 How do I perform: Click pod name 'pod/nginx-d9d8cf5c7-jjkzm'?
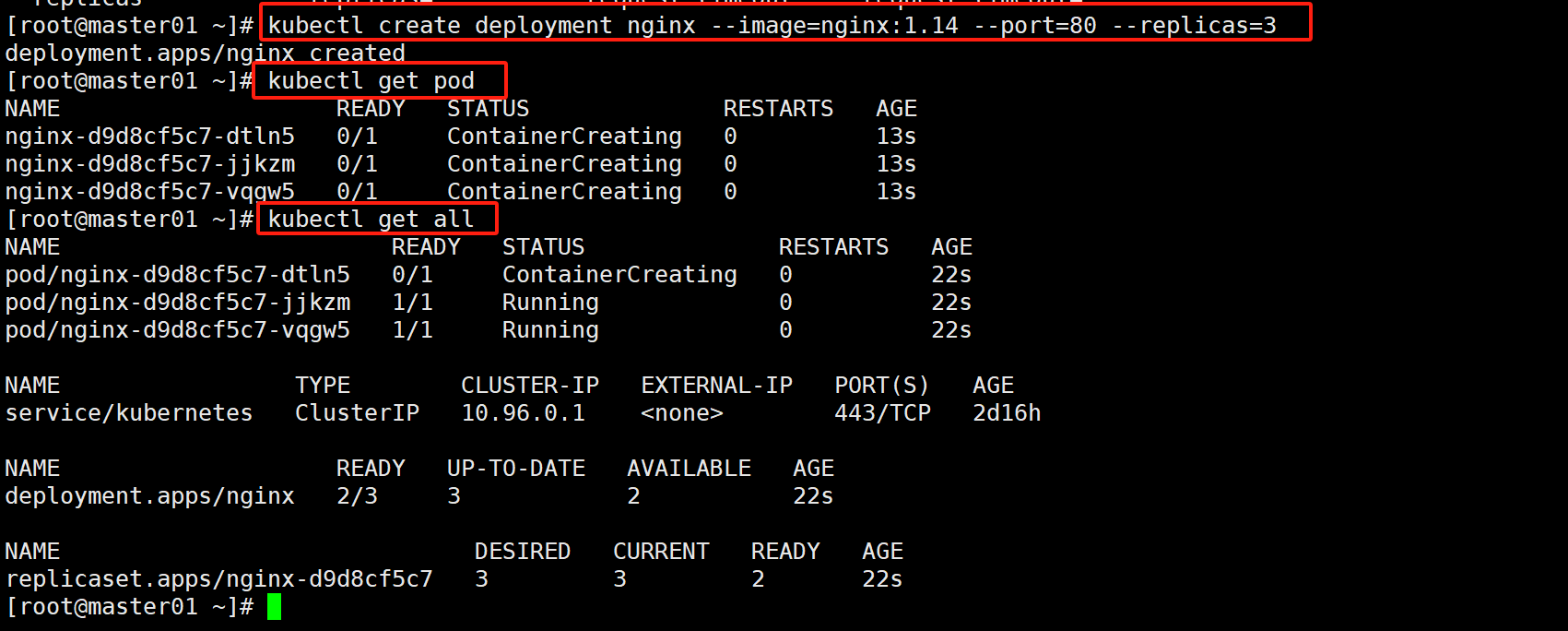click(x=178, y=303)
